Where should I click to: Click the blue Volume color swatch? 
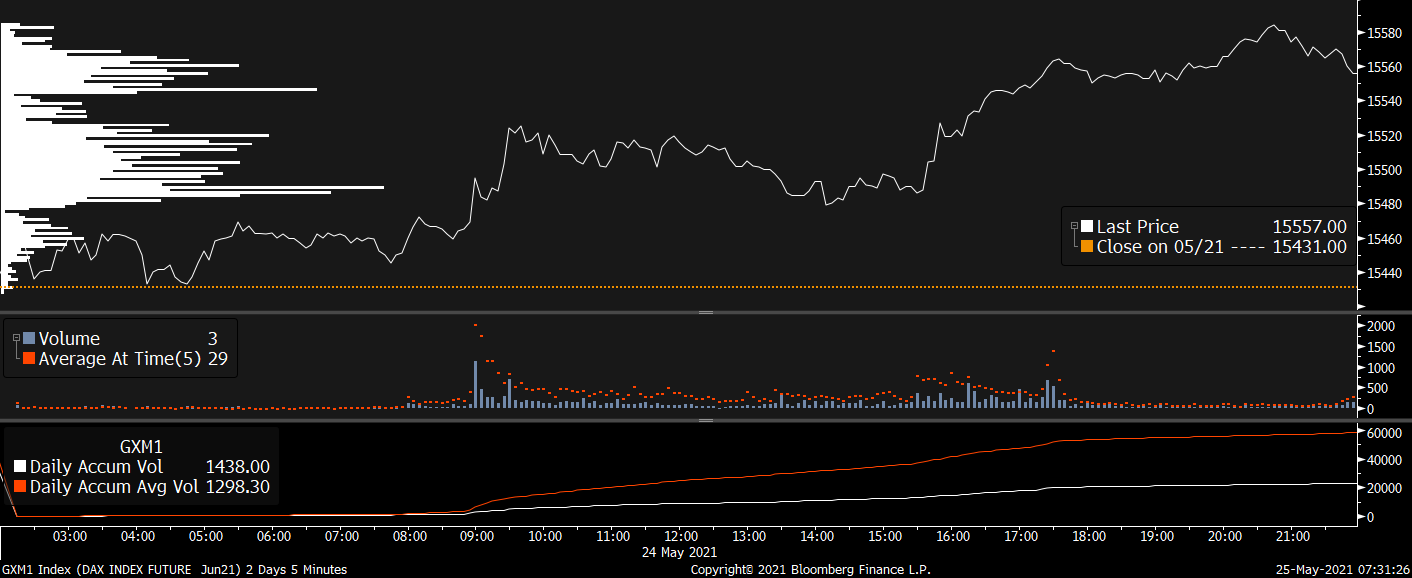(29, 339)
